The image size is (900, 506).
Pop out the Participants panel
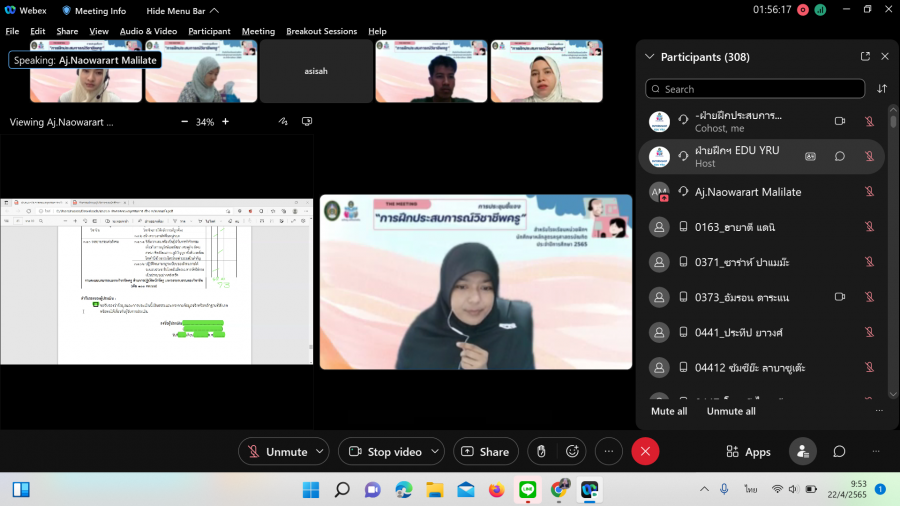(x=865, y=57)
